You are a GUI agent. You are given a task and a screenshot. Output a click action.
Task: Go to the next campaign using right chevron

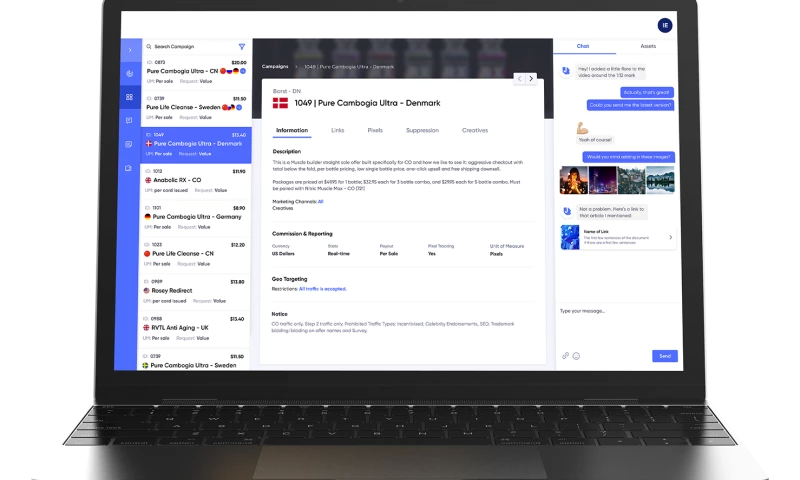click(x=532, y=78)
